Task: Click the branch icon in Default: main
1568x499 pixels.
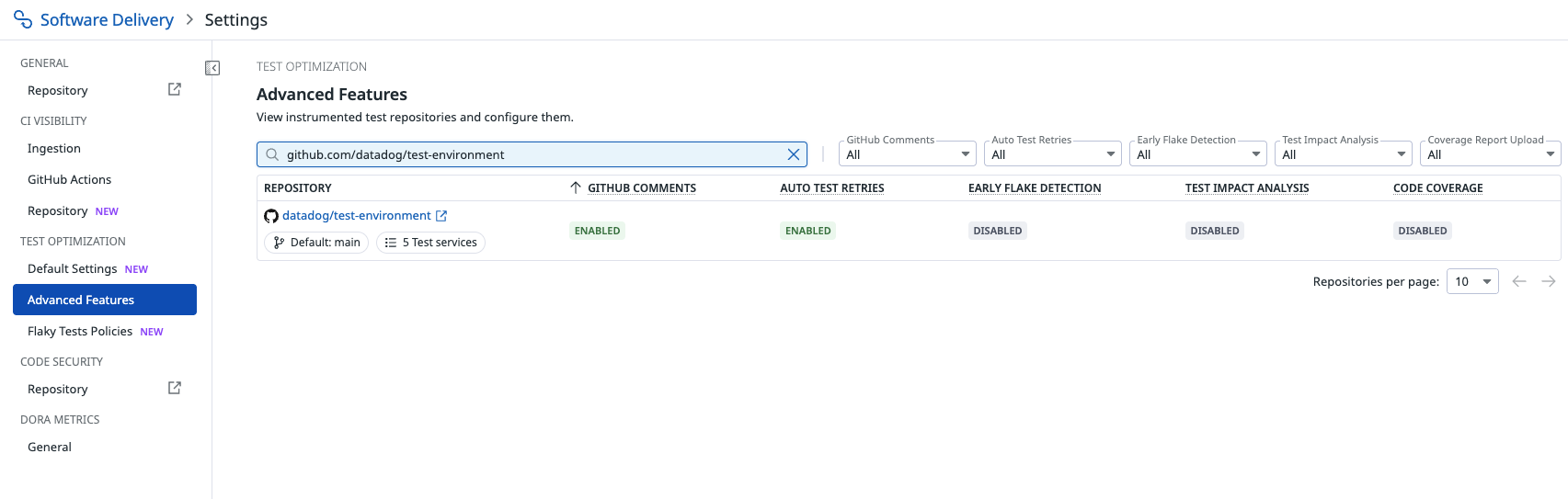Action: [280, 243]
